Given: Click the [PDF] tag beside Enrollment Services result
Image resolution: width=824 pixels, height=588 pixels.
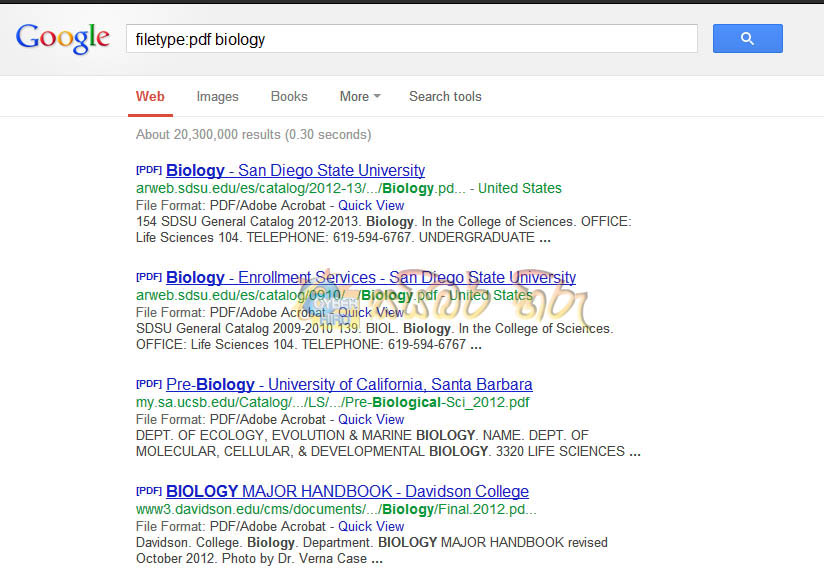Looking at the screenshot, I should point(149,277).
